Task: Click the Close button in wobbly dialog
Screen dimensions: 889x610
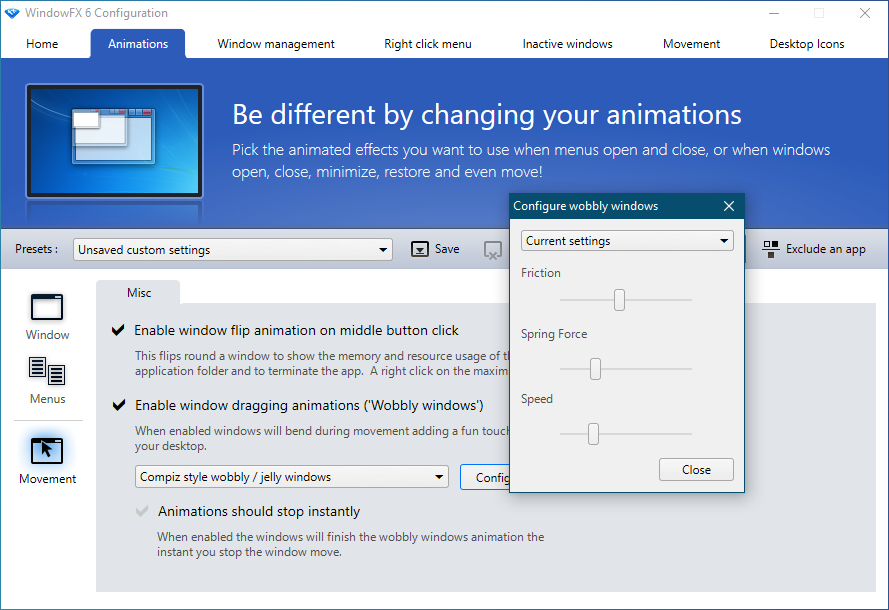Action: pos(696,469)
